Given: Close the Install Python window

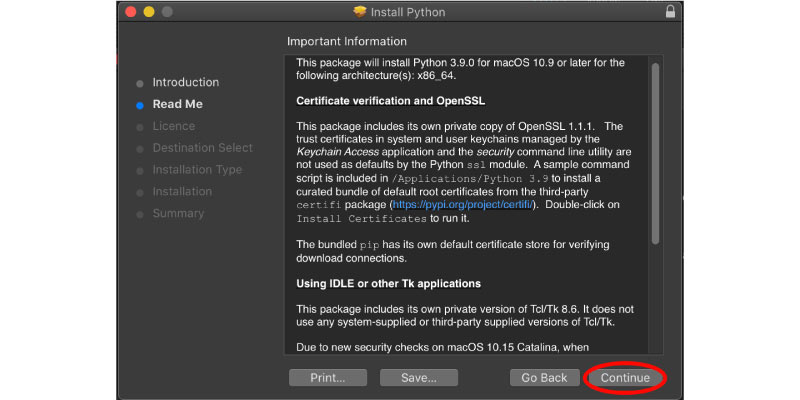Looking at the screenshot, I should tap(131, 12).
